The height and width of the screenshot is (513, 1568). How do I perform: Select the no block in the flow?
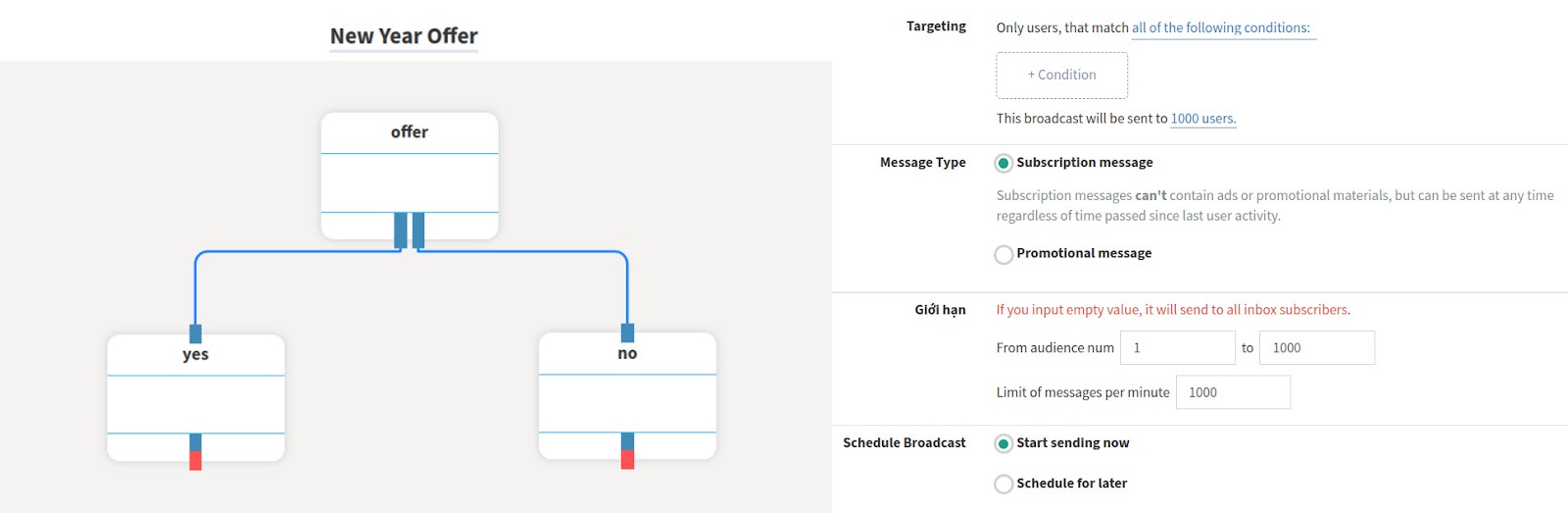click(x=627, y=396)
